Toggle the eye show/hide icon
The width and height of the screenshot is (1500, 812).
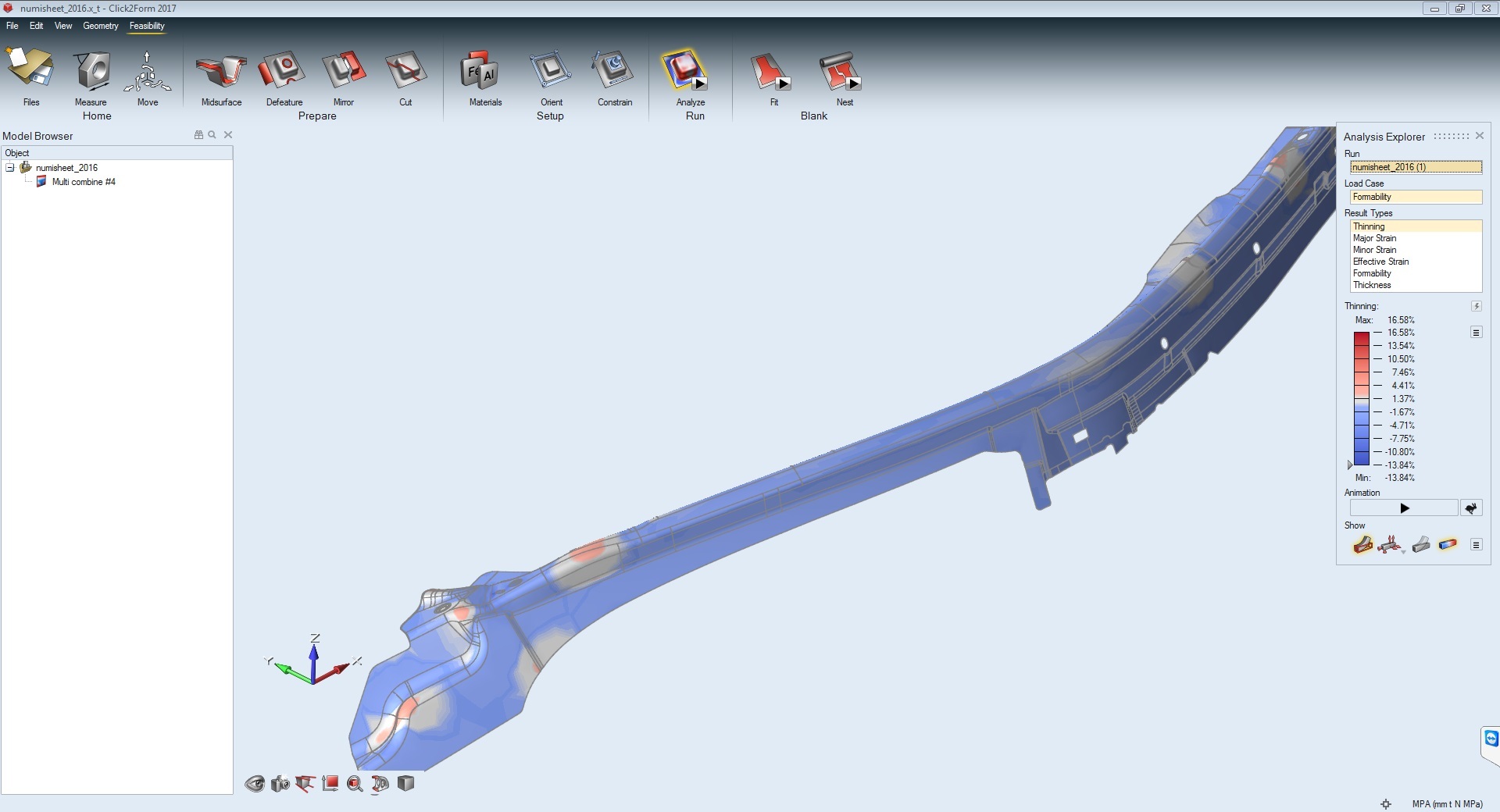pyautogui.click(x=255, y=784)
